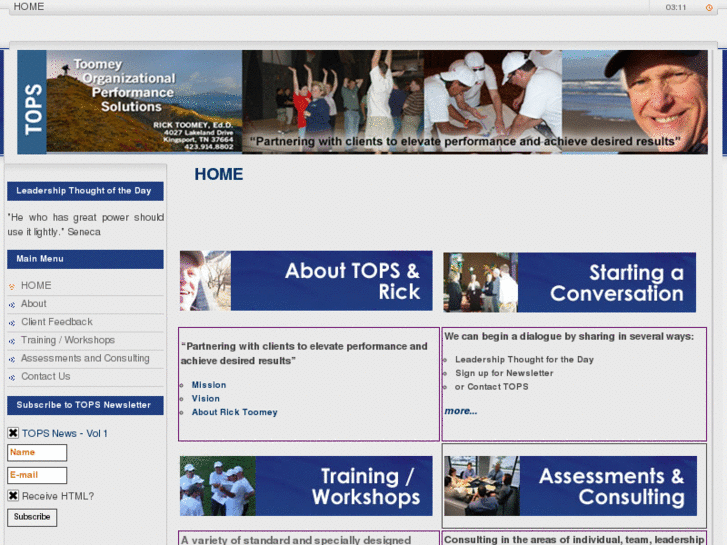Click or Contact TOPS list item
The image size is (727, 545).
(x=491, y=386)
